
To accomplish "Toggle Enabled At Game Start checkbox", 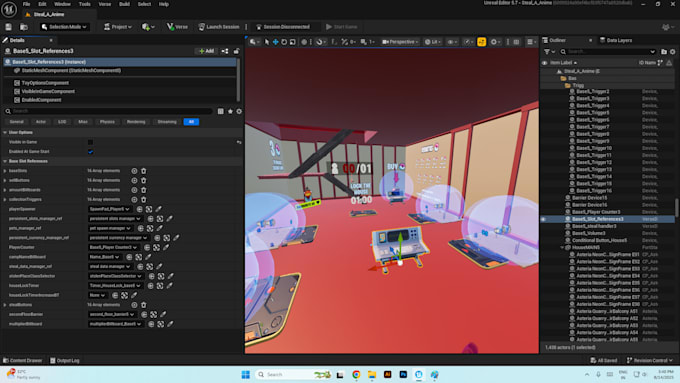I will tap(90, 152).
